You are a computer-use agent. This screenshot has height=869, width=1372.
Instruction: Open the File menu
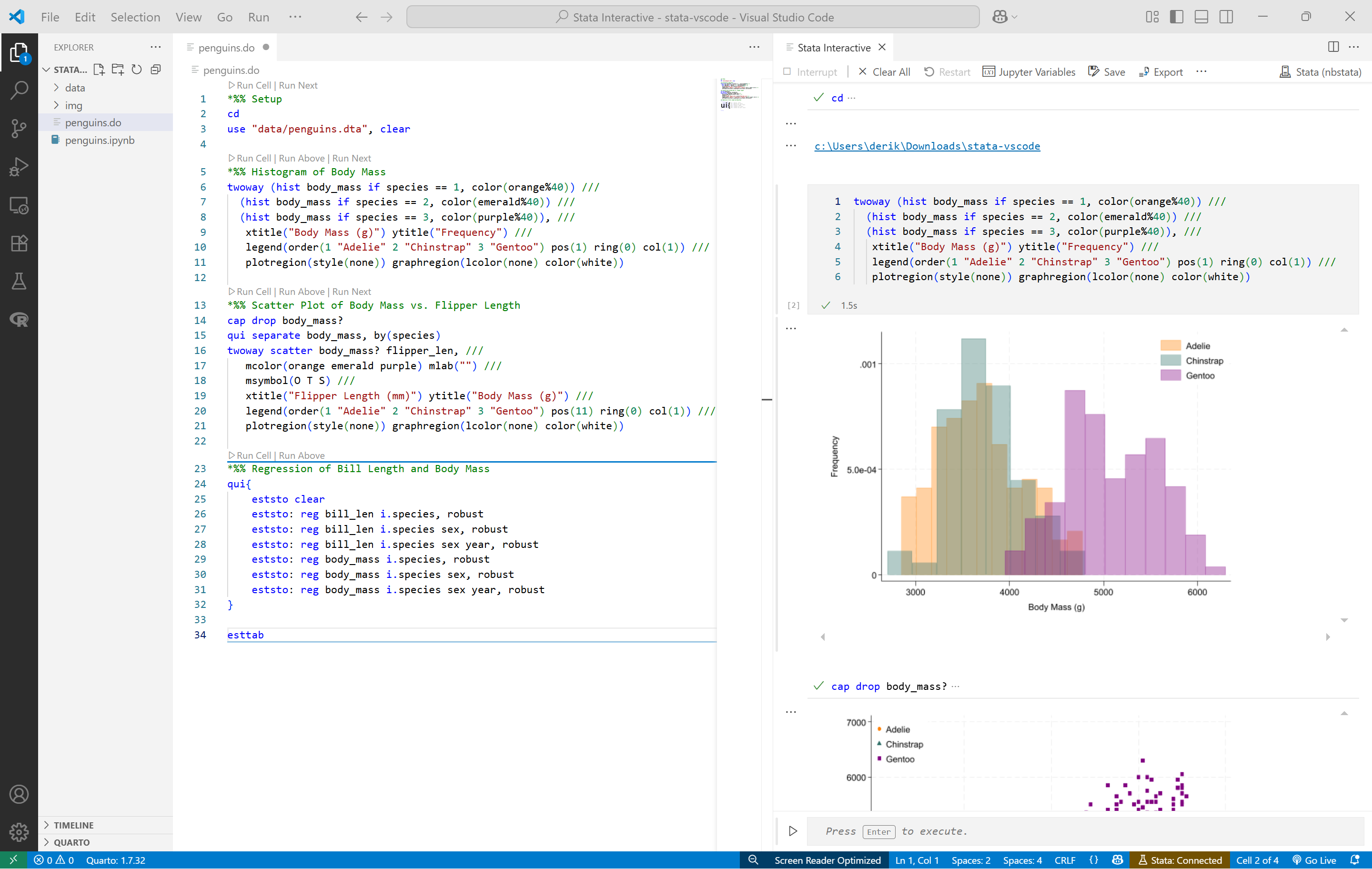50,17
